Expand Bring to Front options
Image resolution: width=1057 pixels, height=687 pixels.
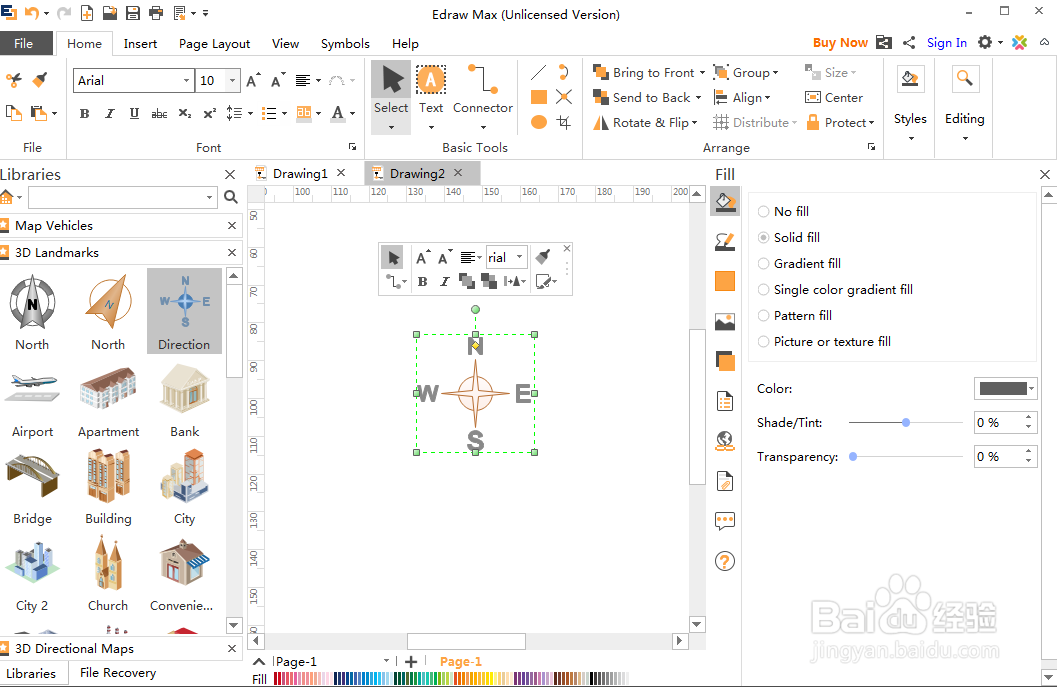[x=702, y=72]
